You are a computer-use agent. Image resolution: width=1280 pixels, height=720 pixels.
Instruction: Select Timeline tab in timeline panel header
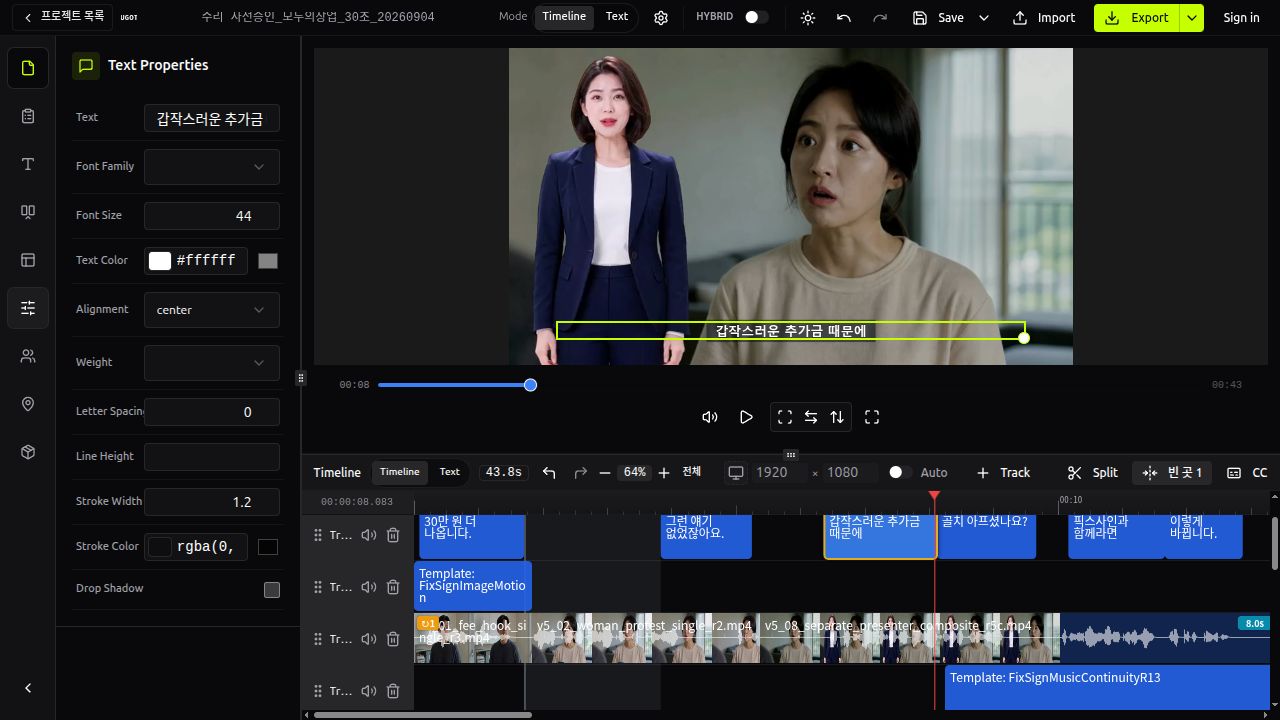coord(400,472)
